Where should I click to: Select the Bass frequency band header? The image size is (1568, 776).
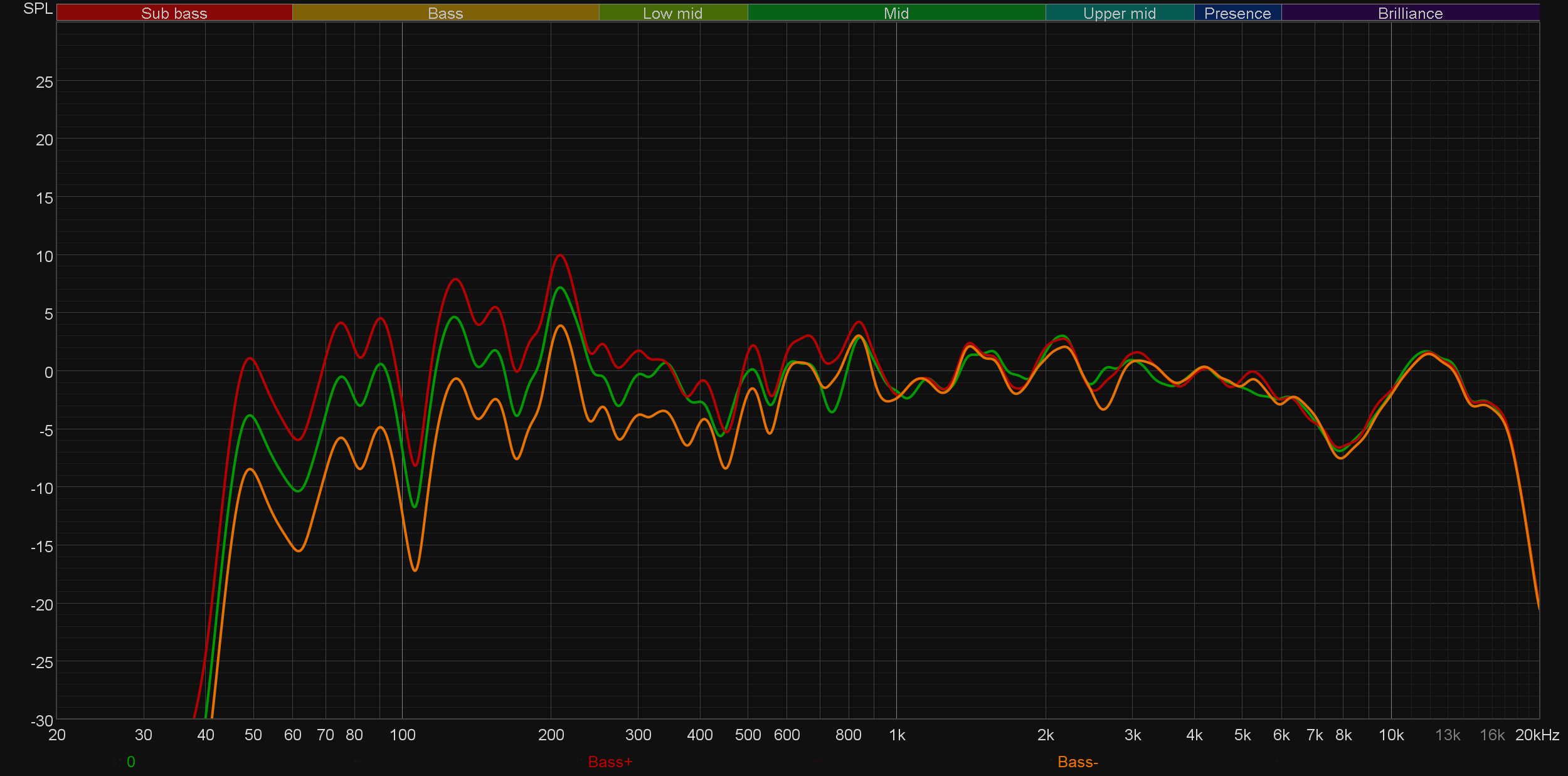coord(445,13)
